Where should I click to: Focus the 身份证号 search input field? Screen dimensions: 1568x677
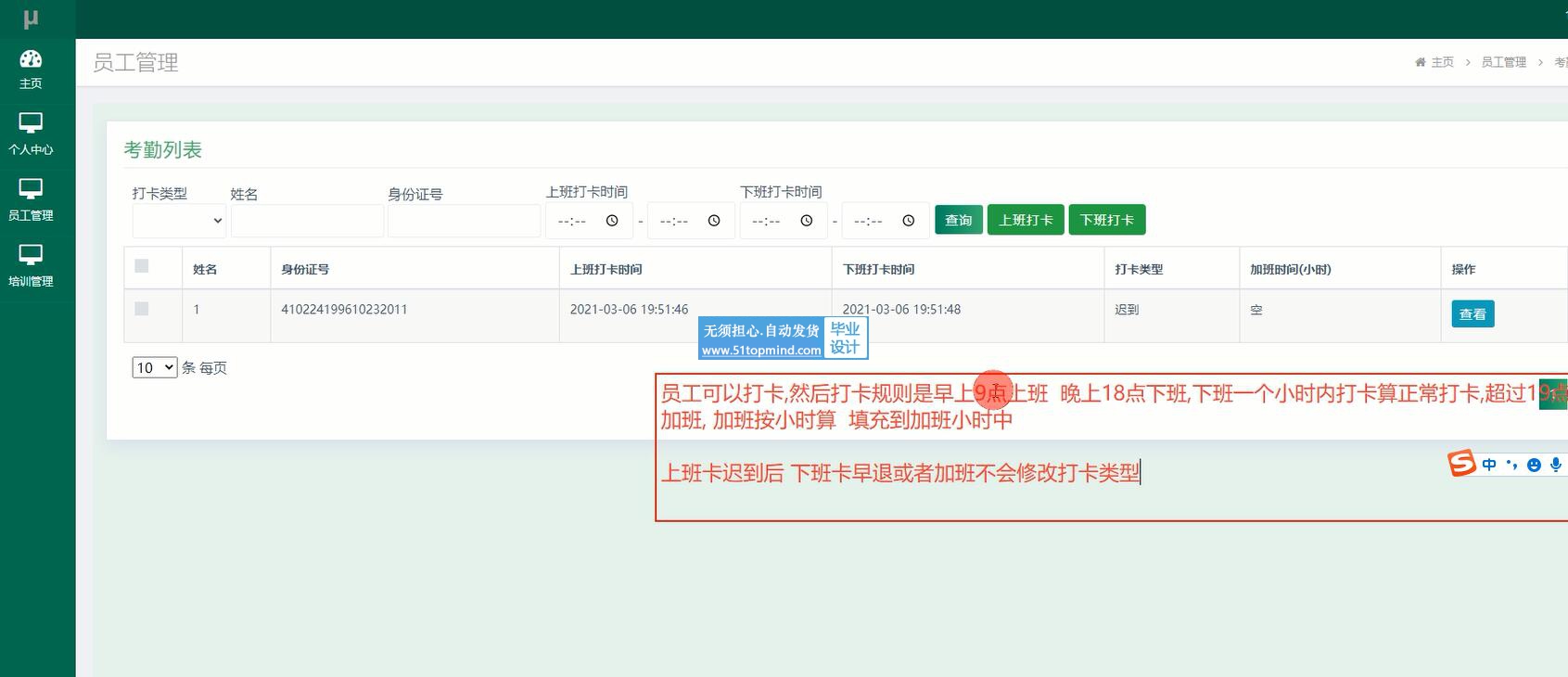[x=464, y=221]
